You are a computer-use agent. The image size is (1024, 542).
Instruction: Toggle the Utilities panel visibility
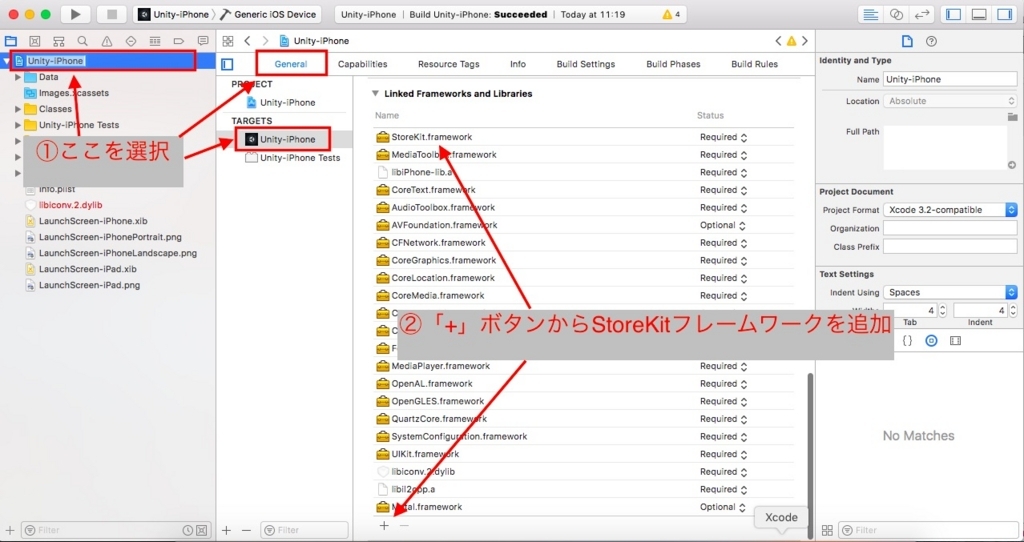click(x=1003, y=14)
